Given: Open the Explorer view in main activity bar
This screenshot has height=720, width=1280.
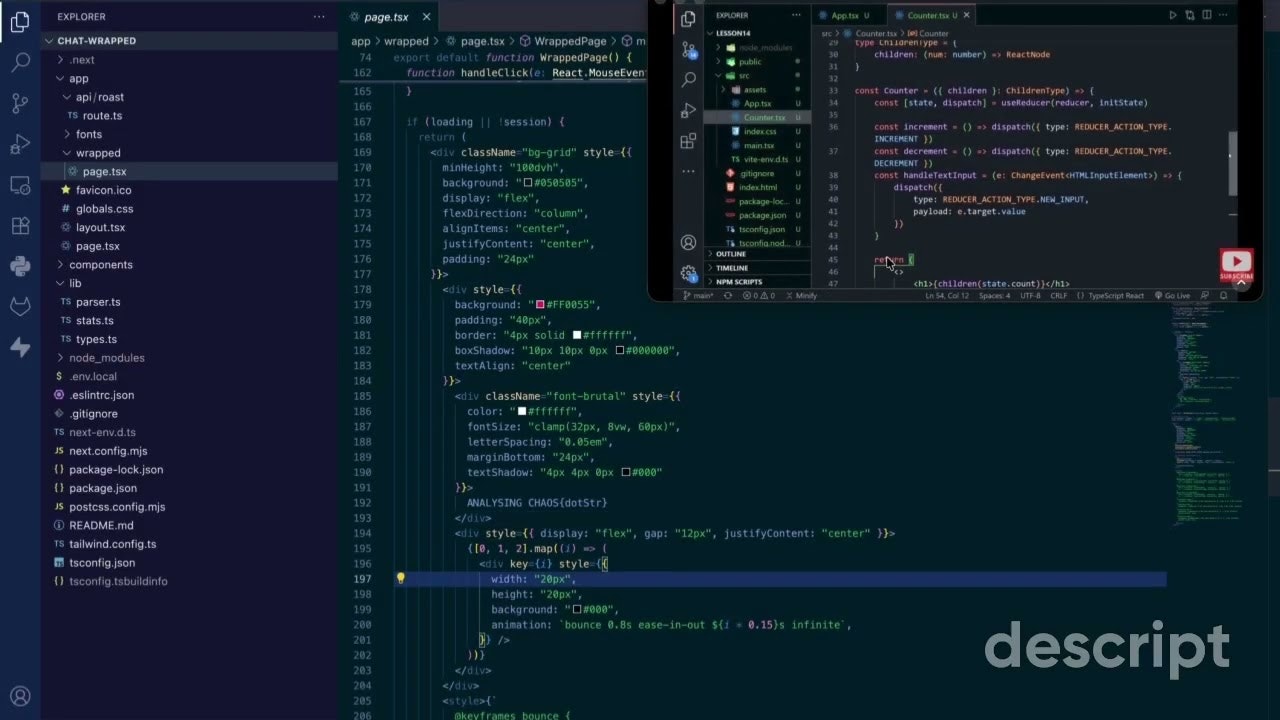Looking at the screenshot, I should [20, 22].
